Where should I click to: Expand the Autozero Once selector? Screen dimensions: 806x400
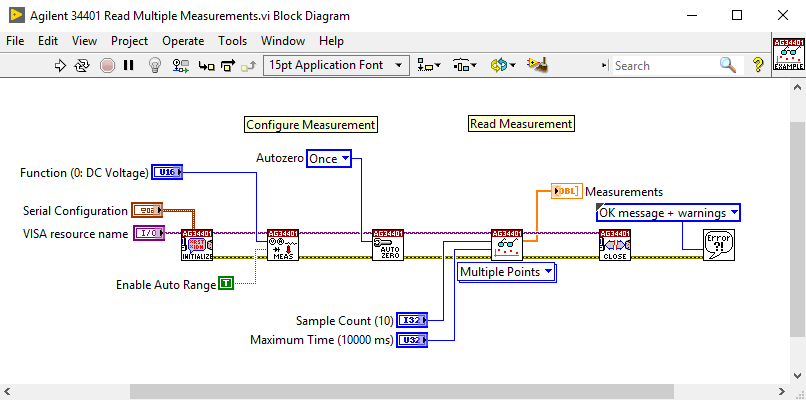pos(329,158)
